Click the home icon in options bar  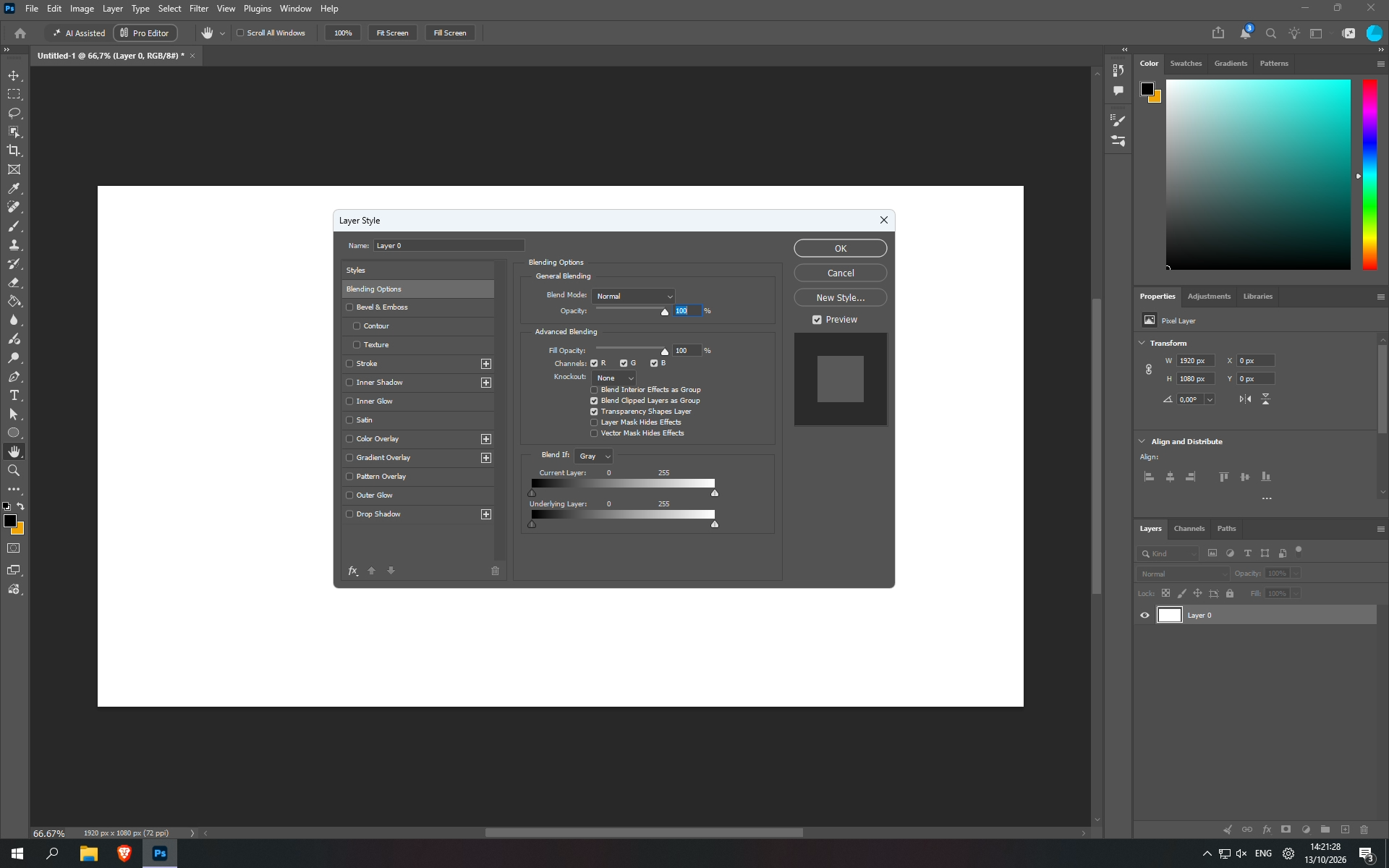point(20,33)
